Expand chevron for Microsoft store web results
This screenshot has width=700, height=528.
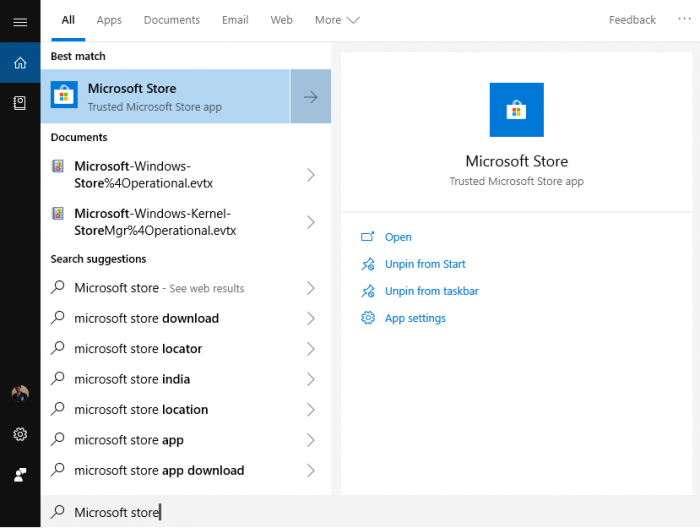coord(311,288)
